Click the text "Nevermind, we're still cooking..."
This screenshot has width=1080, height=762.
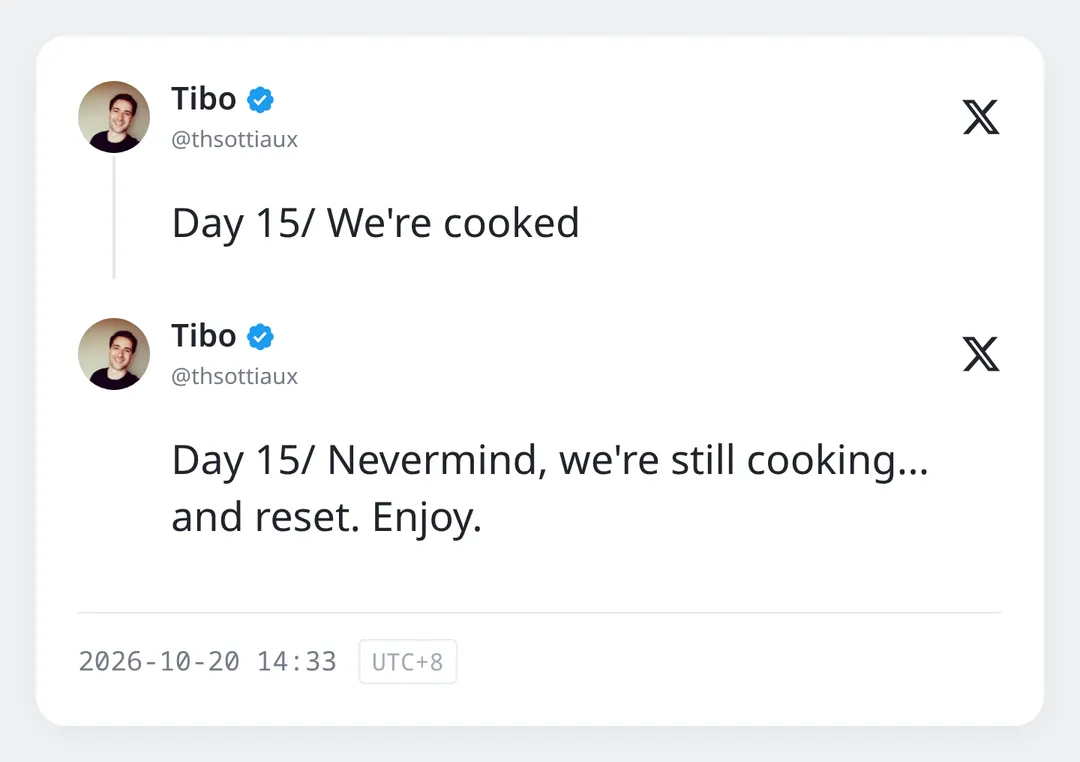pos(627,460)
